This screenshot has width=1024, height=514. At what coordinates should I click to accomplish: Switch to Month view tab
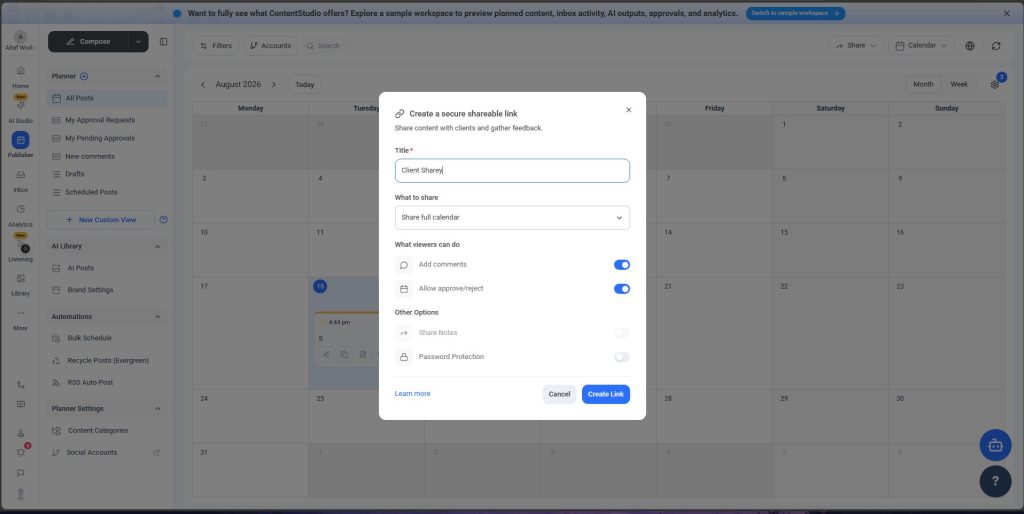coord(923,84)
